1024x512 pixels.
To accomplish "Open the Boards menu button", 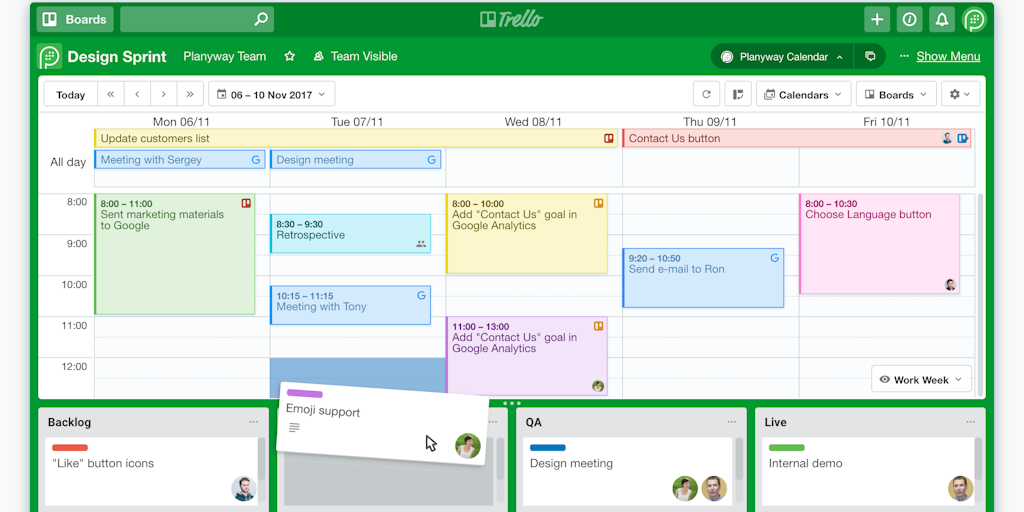I will (x=74, y=20).
